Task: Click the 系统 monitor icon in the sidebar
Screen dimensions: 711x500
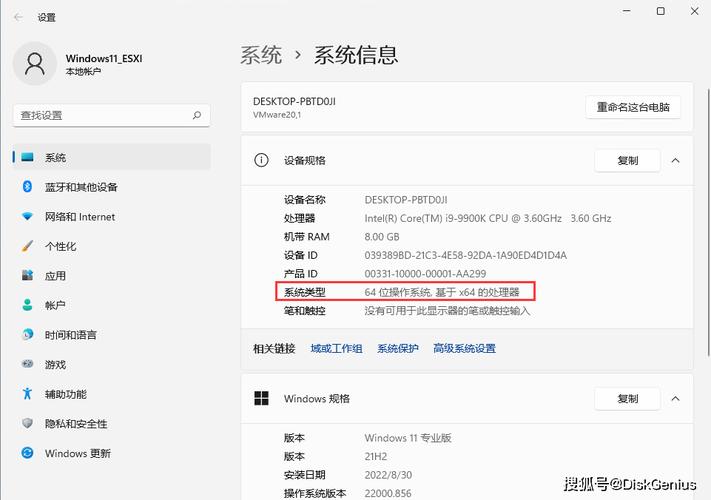Action: [x=27, y=157]
